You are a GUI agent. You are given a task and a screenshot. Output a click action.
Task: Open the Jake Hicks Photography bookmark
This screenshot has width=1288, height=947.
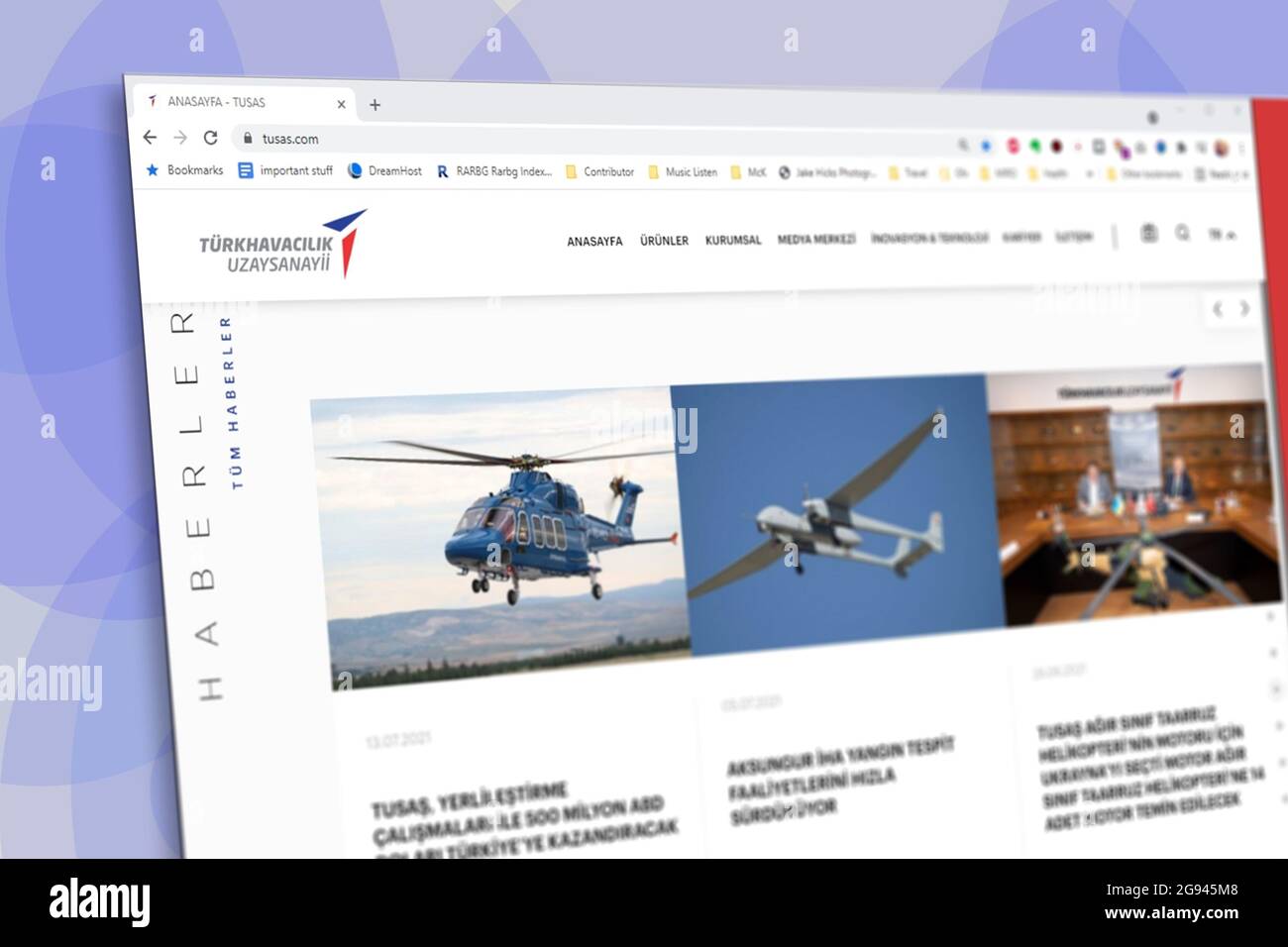pos(827,172)
